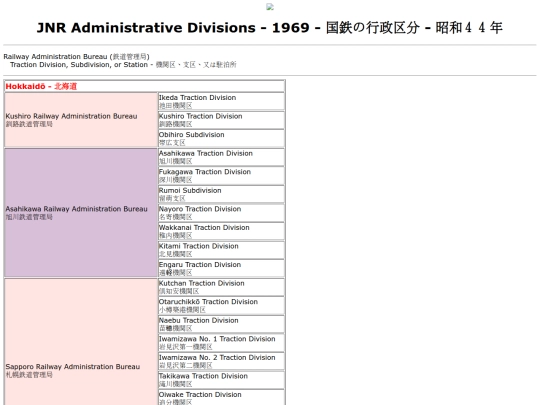
Task: Click 'Rumoi Subdivision' row
Action: click(x=221, y=194)
